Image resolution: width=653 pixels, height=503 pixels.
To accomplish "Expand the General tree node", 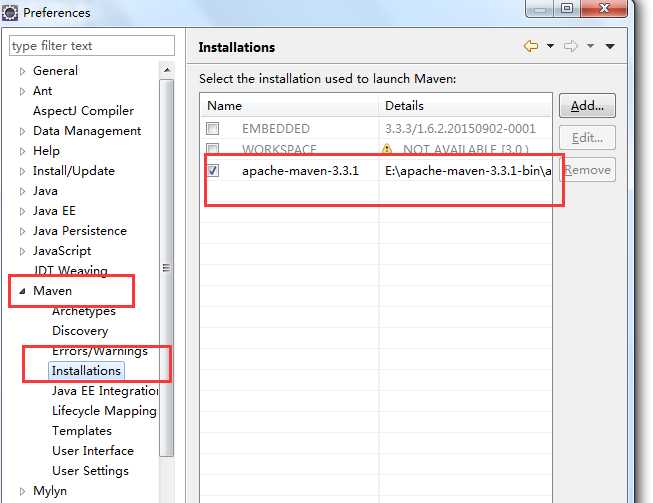I will (x=22, y=71).
